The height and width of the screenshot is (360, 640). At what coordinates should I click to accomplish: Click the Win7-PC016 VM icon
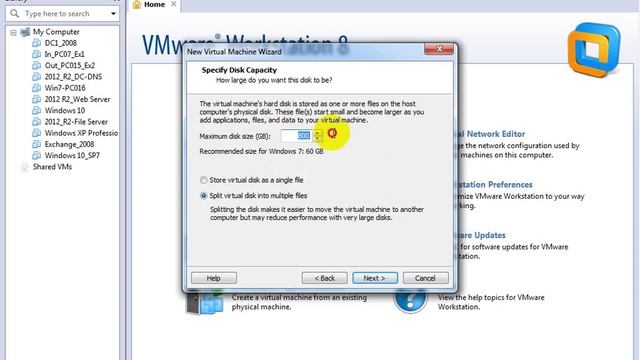(x=36, y=88)
